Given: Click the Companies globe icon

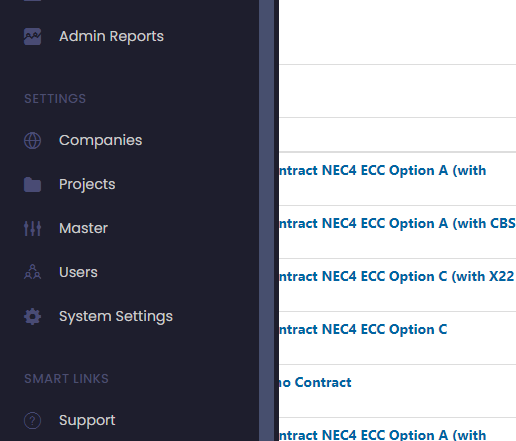Looking at the screenshot, I should pyautogui.click(x=32, y=140).
